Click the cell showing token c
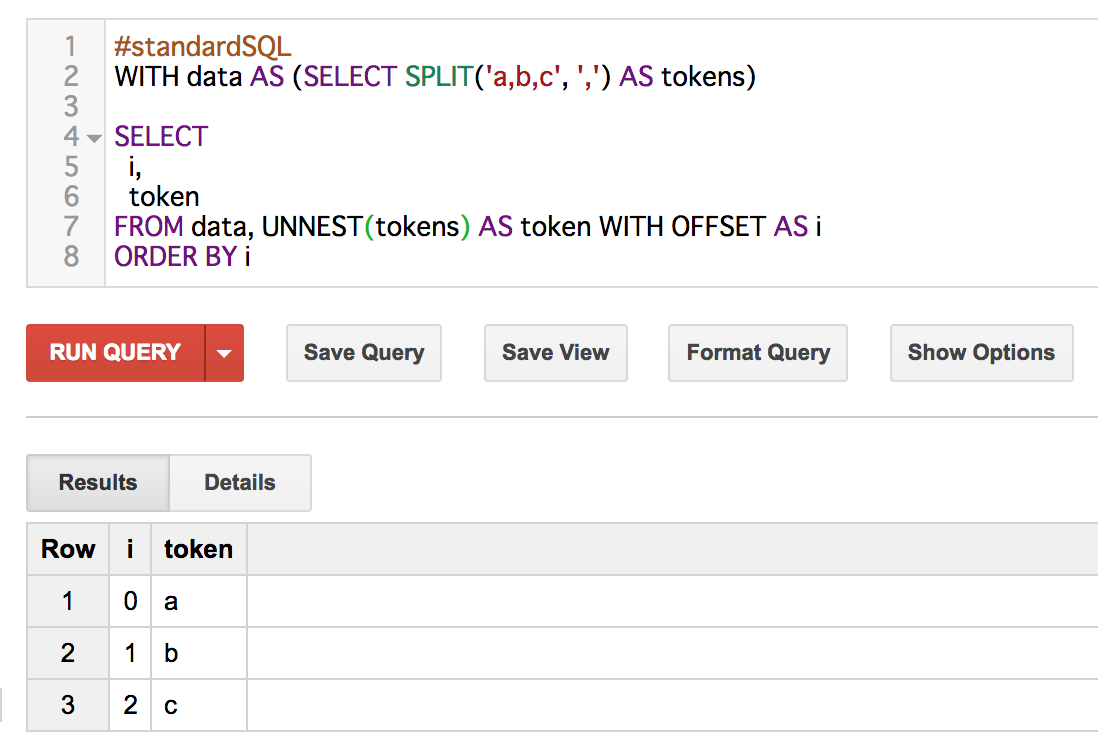 (170, 705)
